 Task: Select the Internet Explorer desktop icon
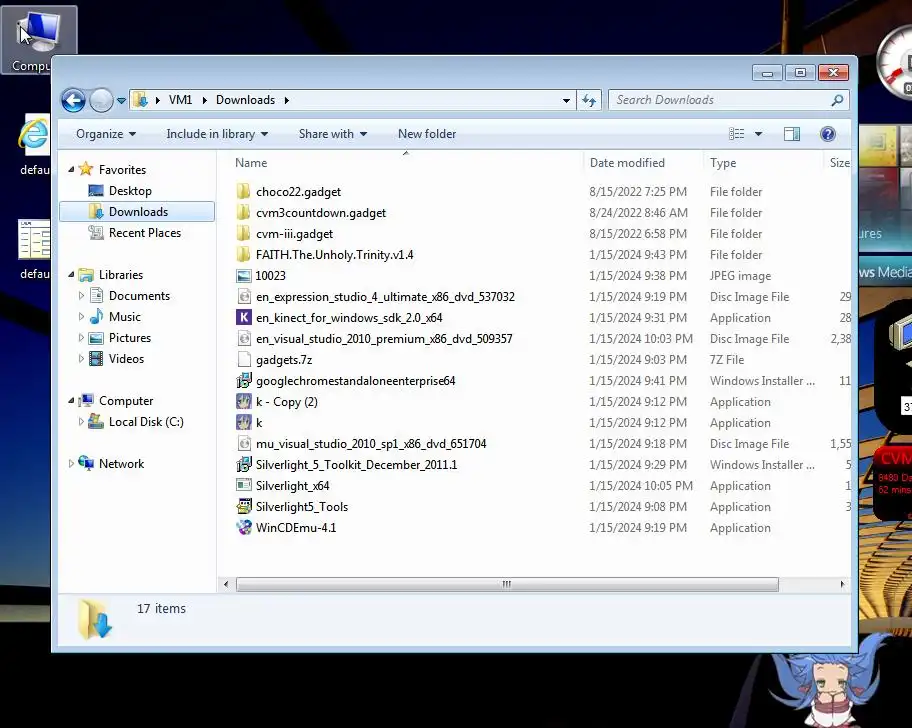tap(34, 135)
